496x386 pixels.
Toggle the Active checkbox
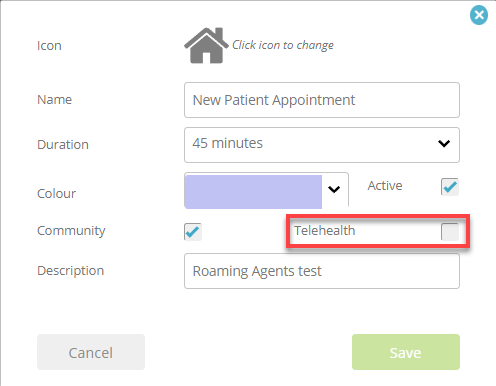[x=450, y=186]
